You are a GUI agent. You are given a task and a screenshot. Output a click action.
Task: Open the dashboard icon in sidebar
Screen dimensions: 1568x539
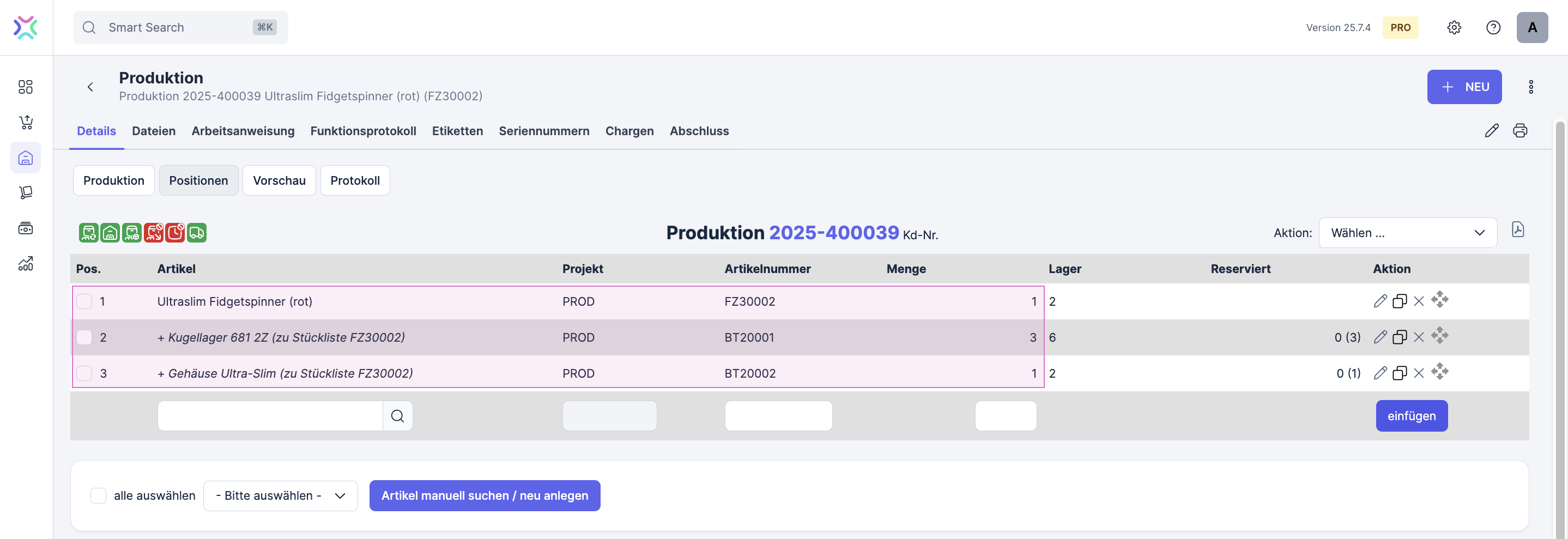pos(26,87)
